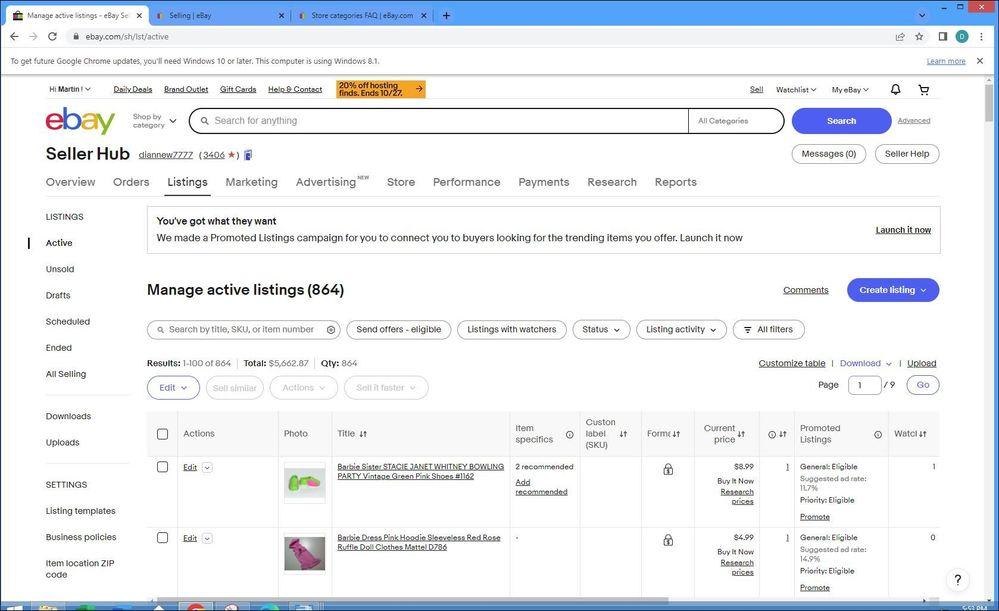Open the notifications bell icon

point(895,89)
